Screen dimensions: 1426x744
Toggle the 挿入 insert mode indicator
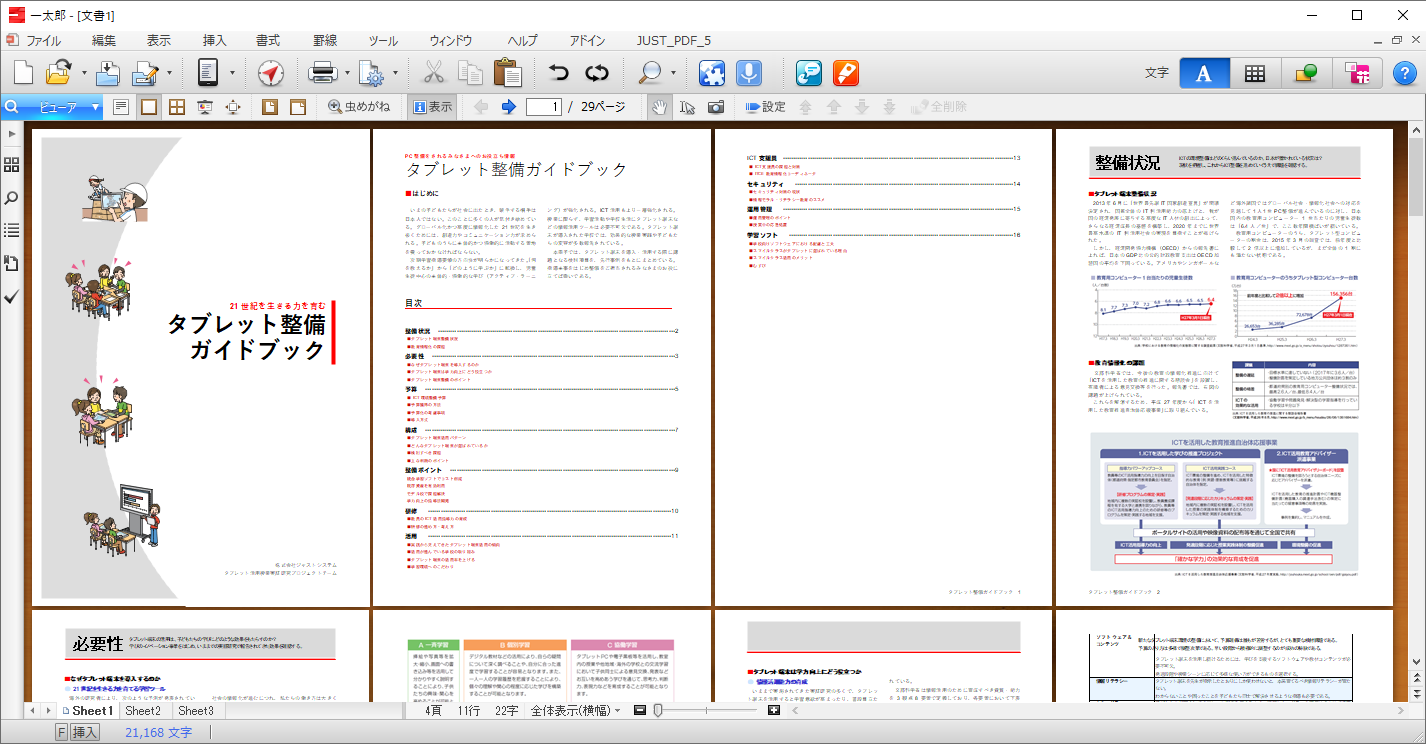coord(85,732)
